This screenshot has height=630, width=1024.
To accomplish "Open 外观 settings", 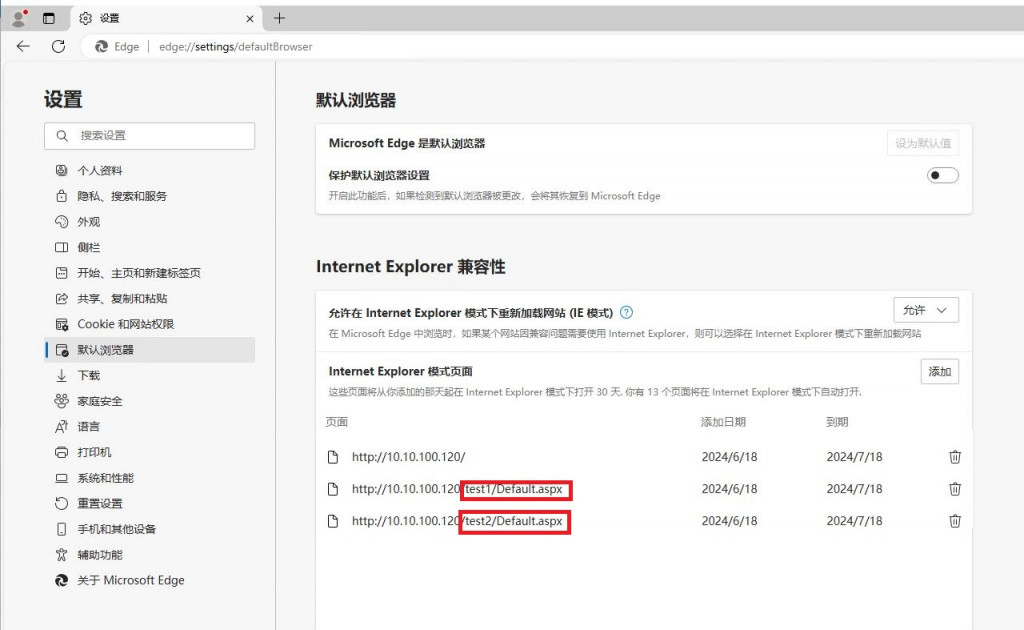I will (x=89, y=222).
